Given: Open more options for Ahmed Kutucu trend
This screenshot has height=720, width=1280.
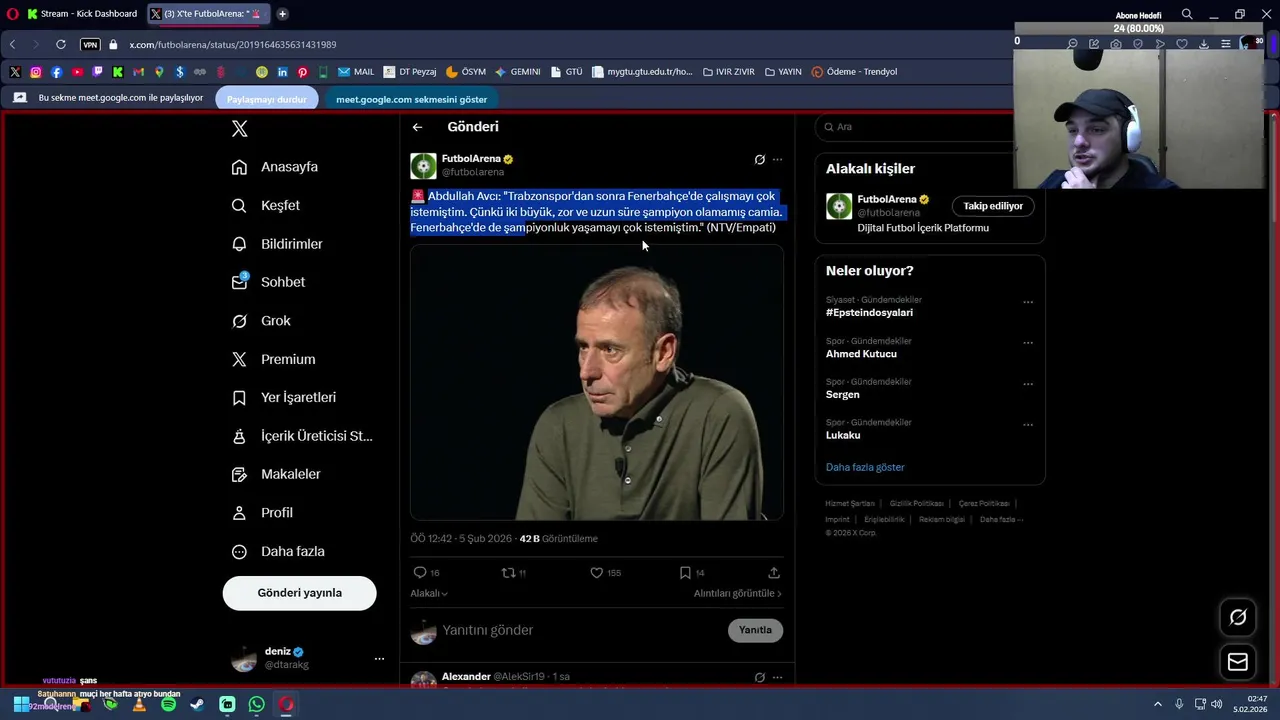Looking at the screenshot, I should (x=1028, y=343).
